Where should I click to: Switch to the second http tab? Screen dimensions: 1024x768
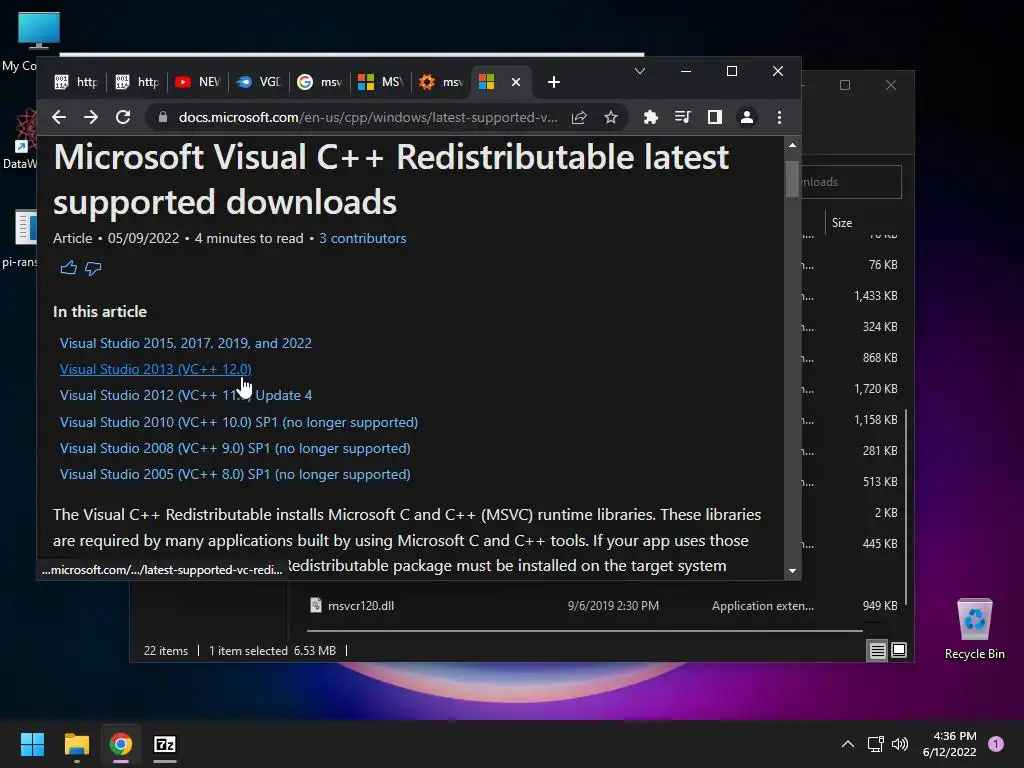click(137, 82)
